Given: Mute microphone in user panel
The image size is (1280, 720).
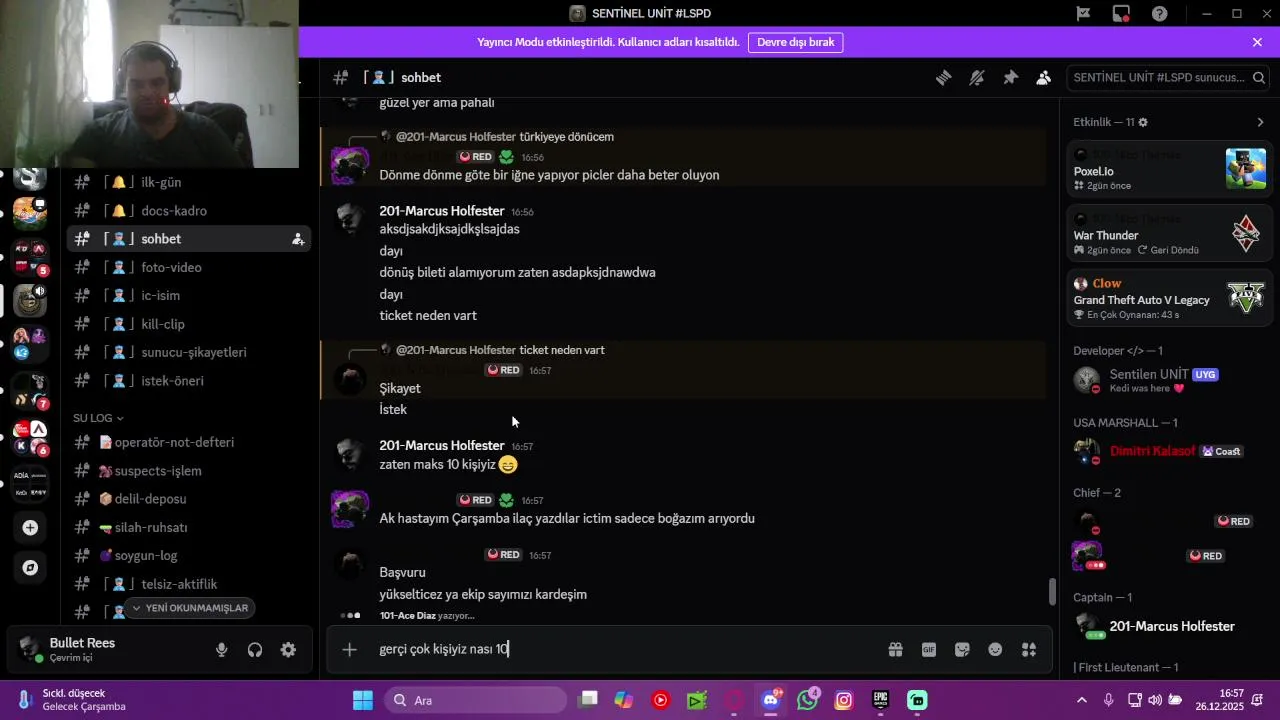Looking at the screenshot, I should click(x=222, y=650).
